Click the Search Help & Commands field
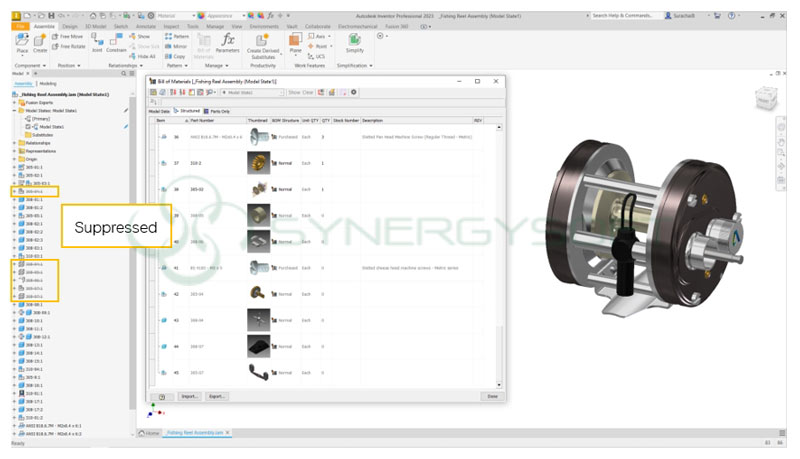800x459 pixels. tap(635, 16)
